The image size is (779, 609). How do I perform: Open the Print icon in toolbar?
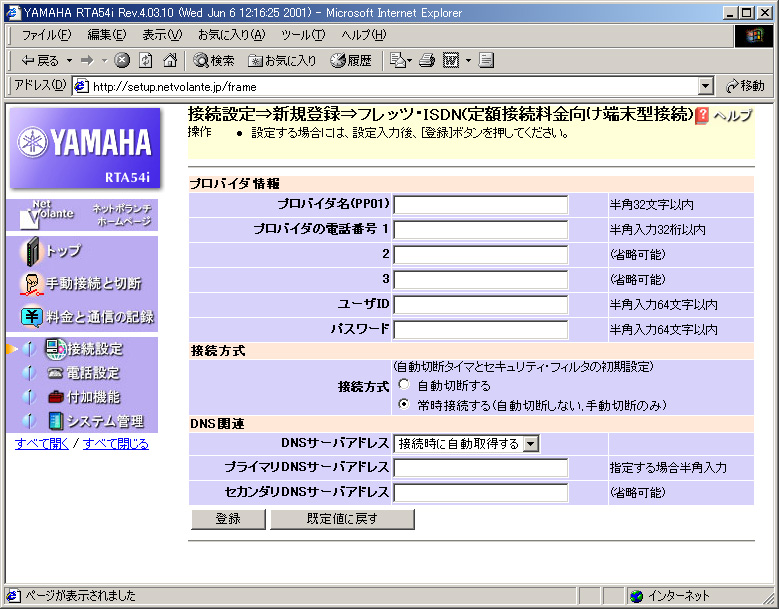[x=427, y=61]
